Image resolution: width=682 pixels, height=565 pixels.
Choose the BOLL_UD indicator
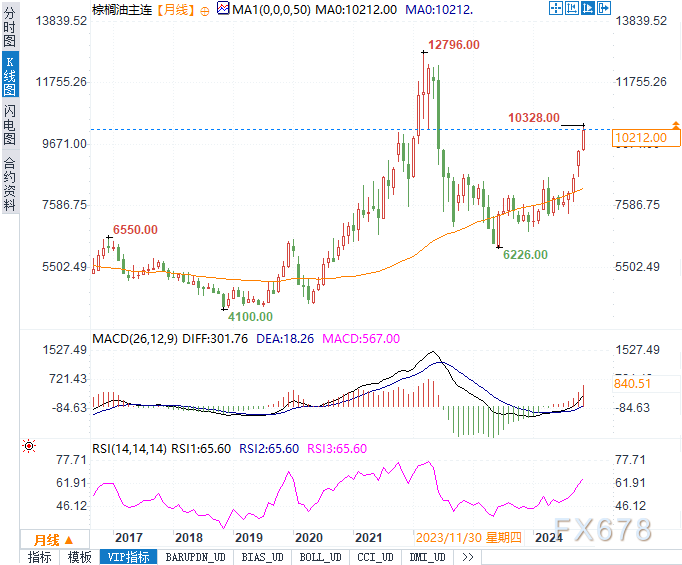click(x=320, y=557)
